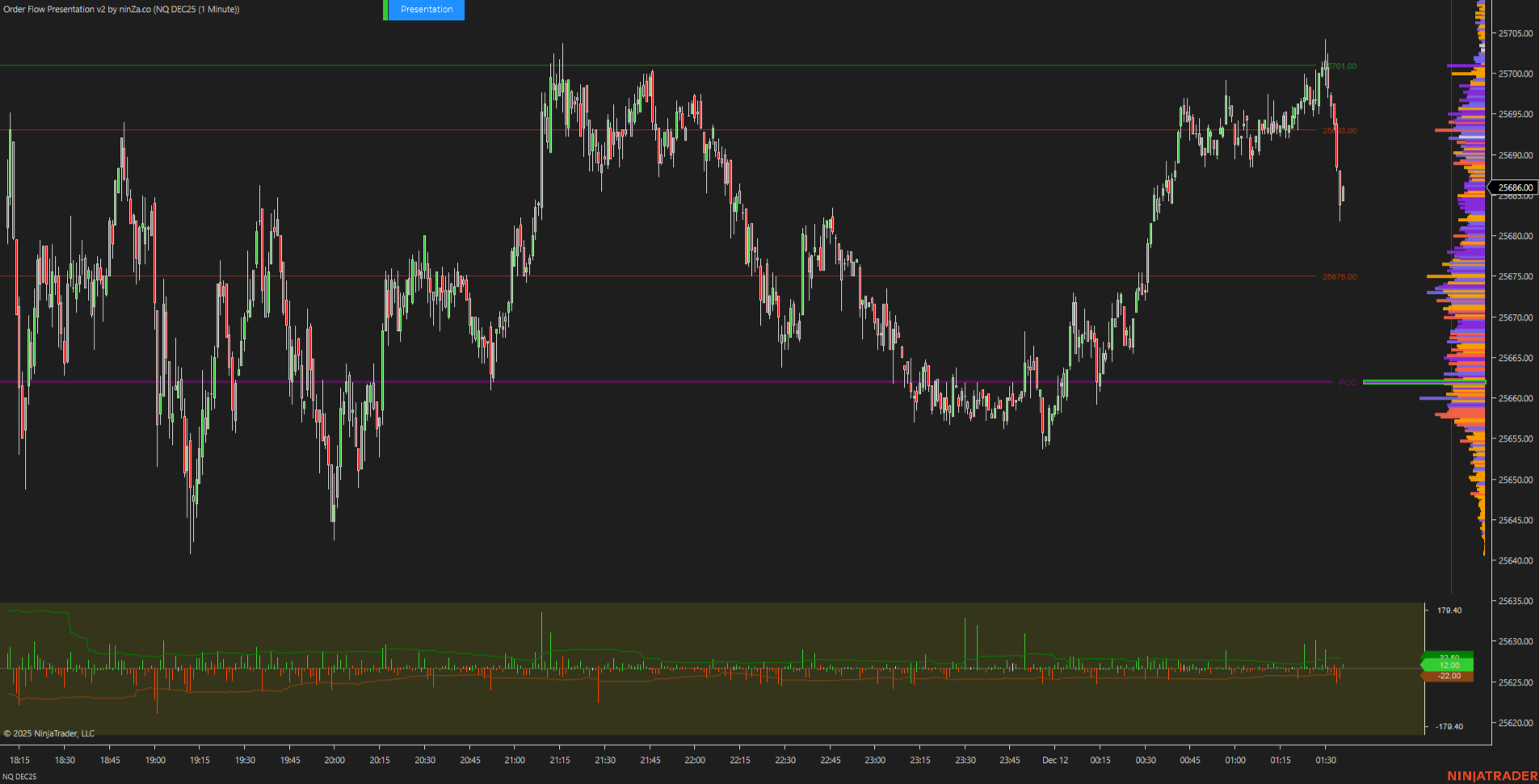Click the red 25675.00 level label
1539x784 pixels.
point(1339,277)
